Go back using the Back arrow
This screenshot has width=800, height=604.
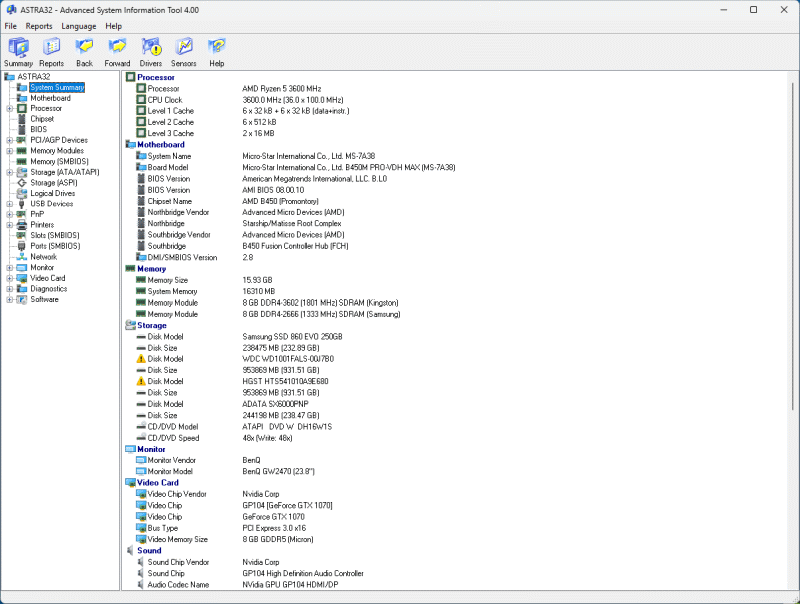pyautogui.click(x=84, y=51)
